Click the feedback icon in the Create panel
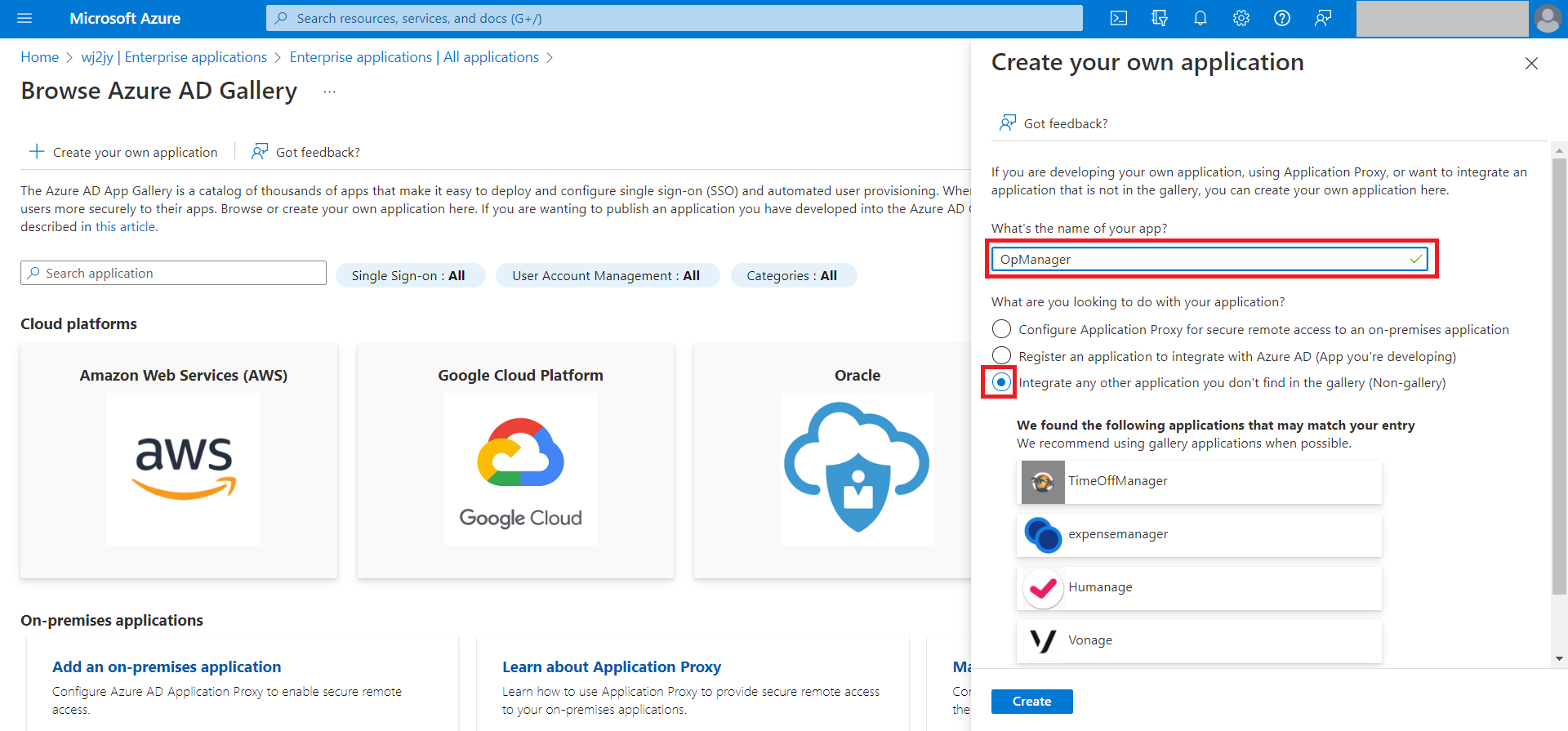The width and height of the screenshot is (1568, 731). (1008, 123)
